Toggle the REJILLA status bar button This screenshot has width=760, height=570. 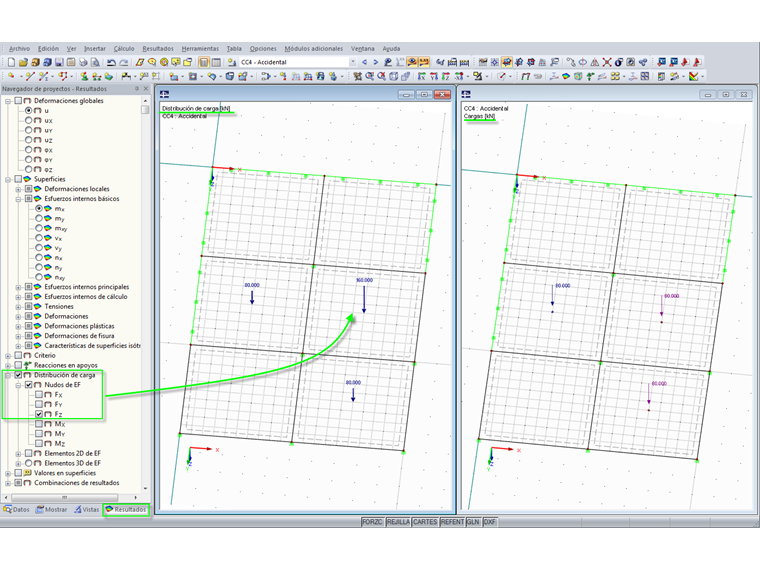coord(398,522)
